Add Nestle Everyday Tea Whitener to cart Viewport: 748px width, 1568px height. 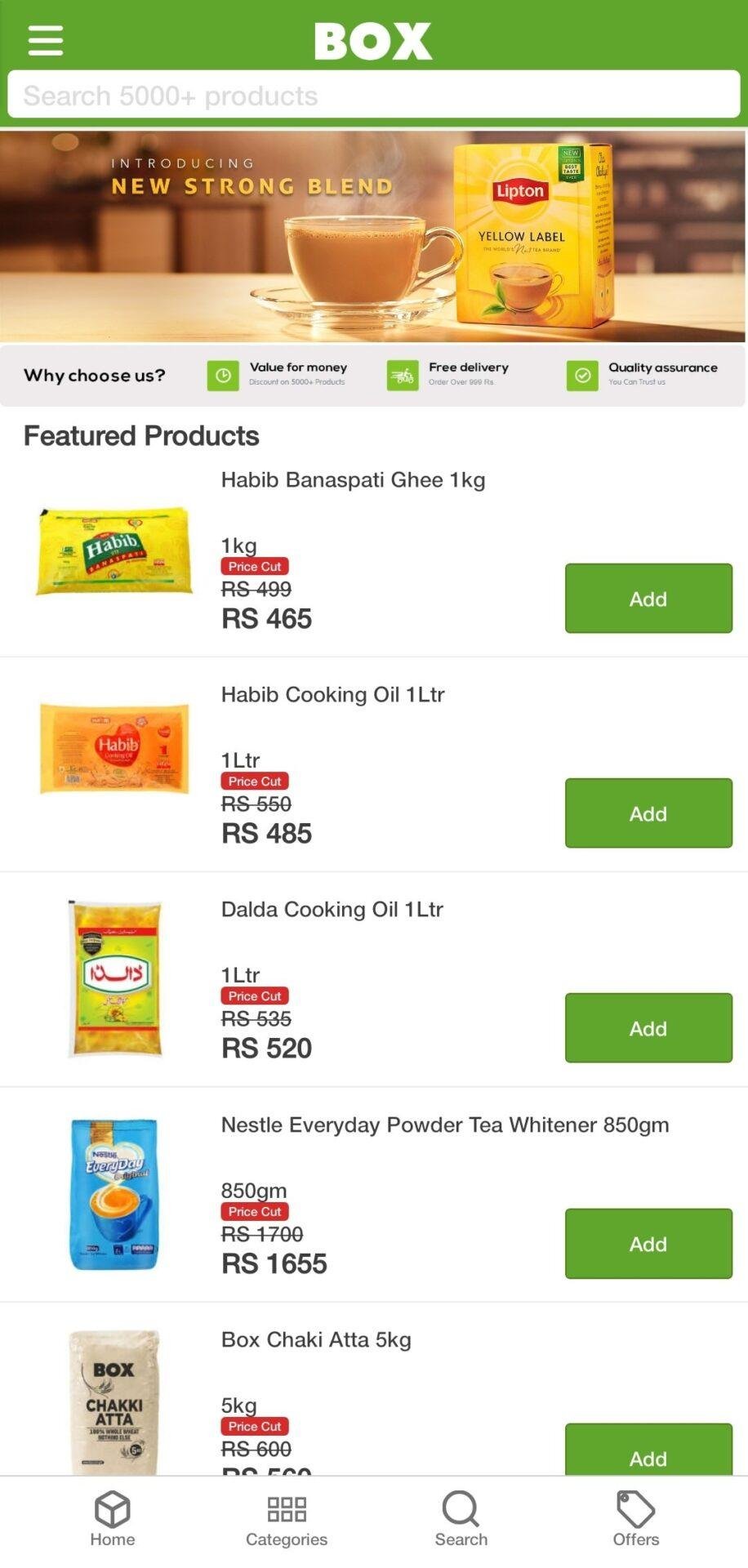point(648,1244)
